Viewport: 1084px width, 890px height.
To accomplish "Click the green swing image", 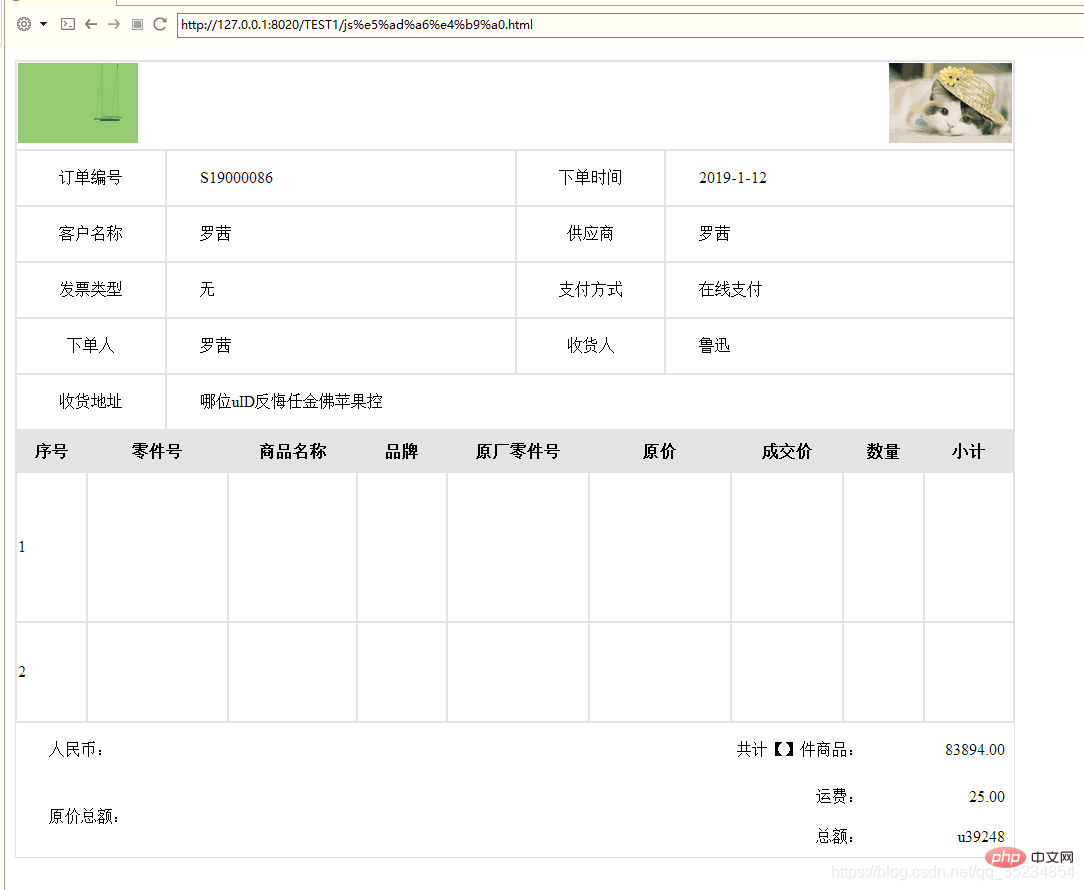I will [x=78, y=103].
